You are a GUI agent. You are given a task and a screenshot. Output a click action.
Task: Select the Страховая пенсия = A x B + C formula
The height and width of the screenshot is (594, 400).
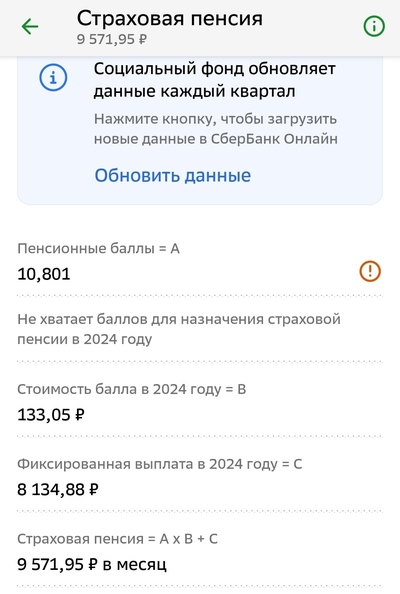117,539
